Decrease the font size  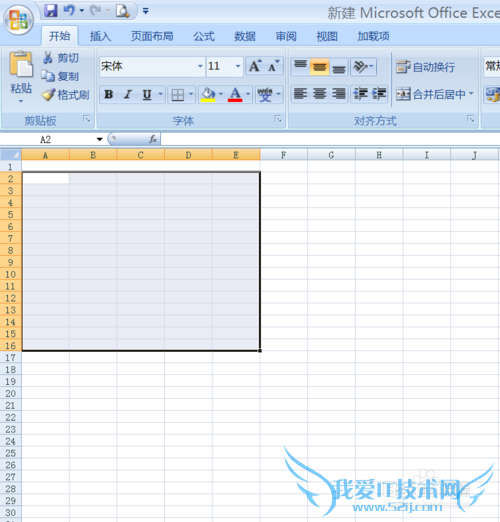pyautogui.click(x=274, y=66)
